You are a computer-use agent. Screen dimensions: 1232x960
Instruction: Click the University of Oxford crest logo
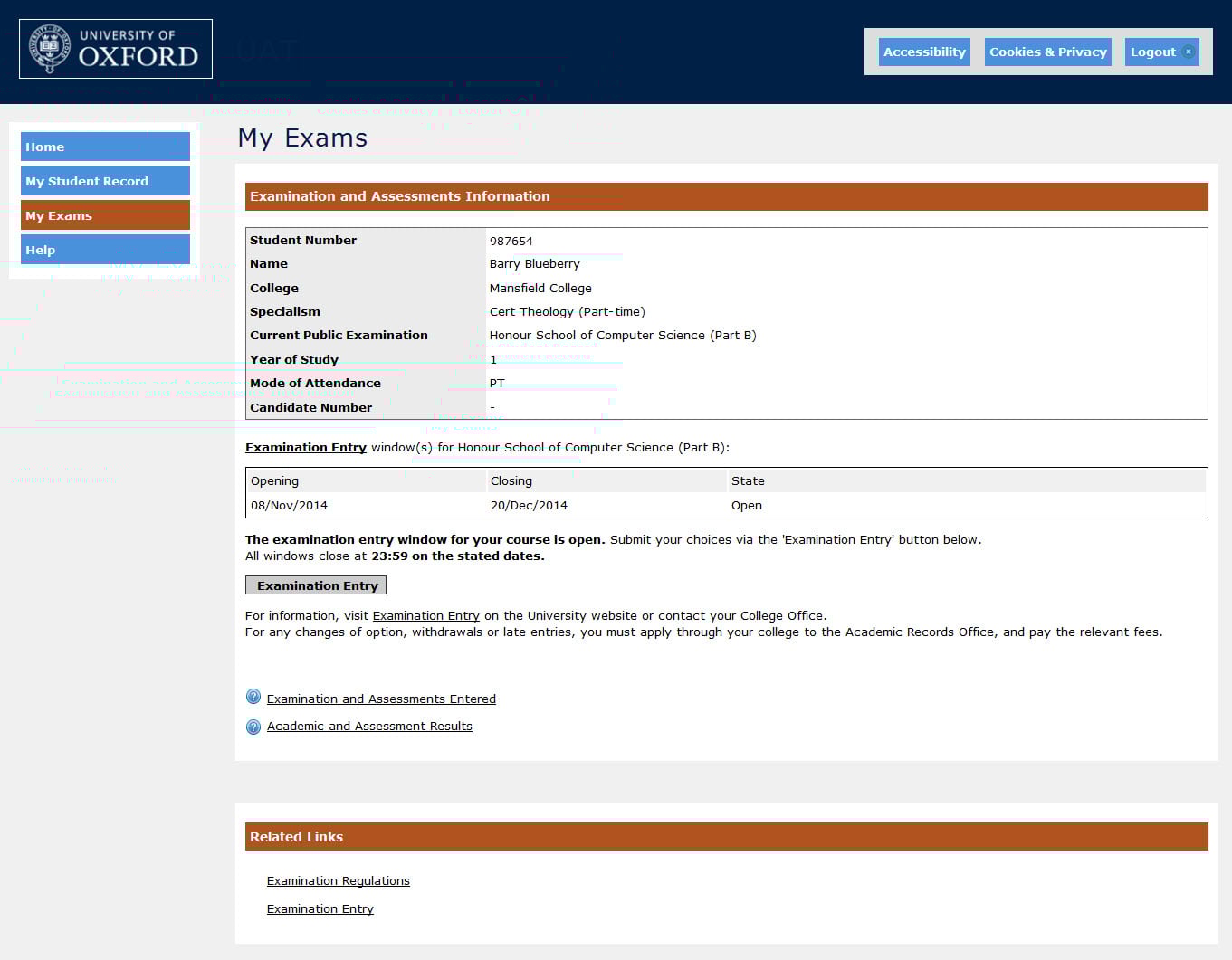(50, 49)
